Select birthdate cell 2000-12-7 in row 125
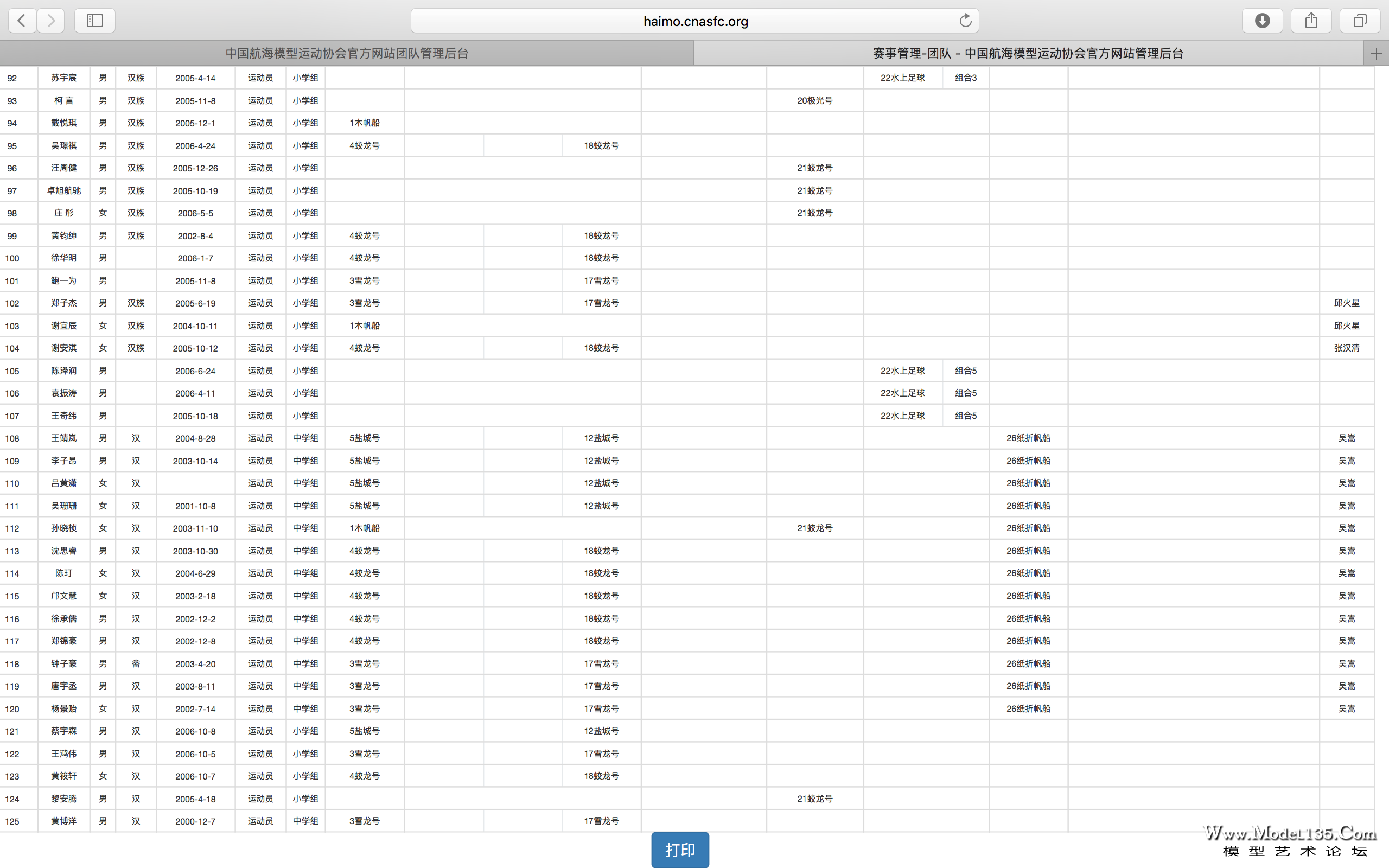The width and height of the screenshot is (1389, 868). [195, 821]
